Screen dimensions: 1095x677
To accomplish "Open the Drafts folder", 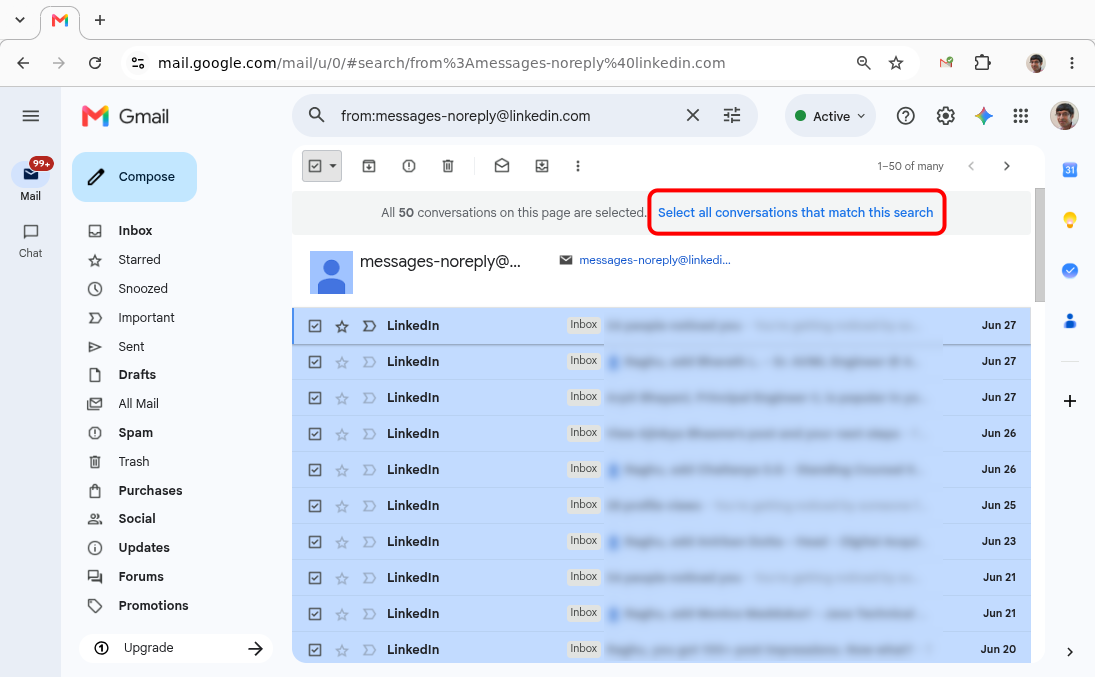I will pos(137,374).
